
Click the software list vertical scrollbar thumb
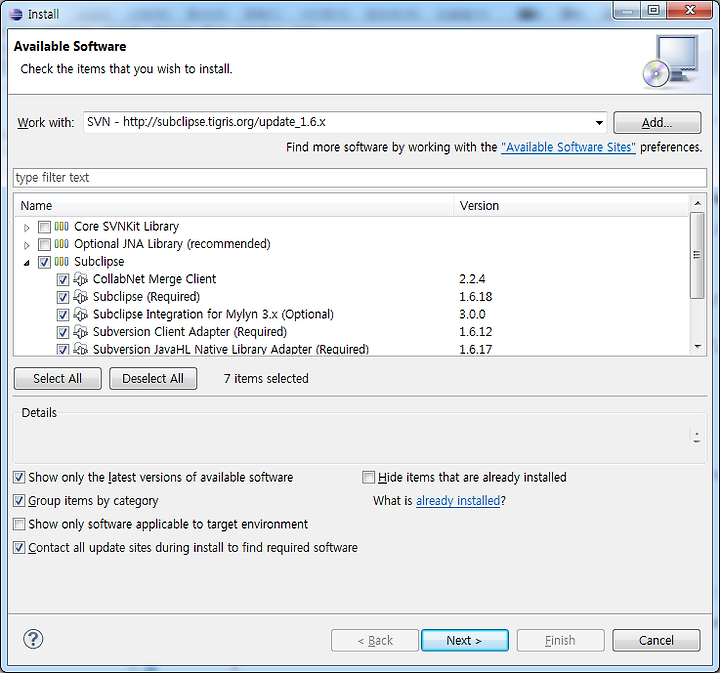click(698, 255)
